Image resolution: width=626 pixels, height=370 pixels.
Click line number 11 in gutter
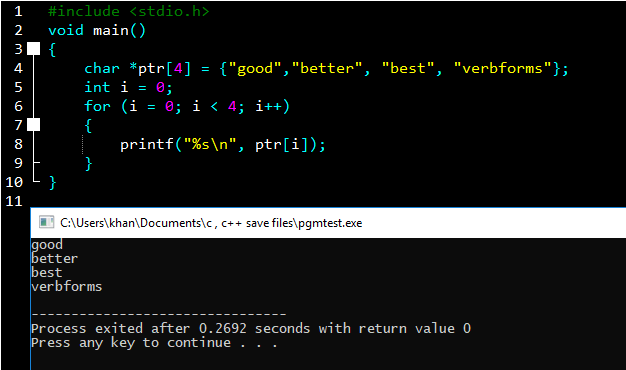coord(14,201)
